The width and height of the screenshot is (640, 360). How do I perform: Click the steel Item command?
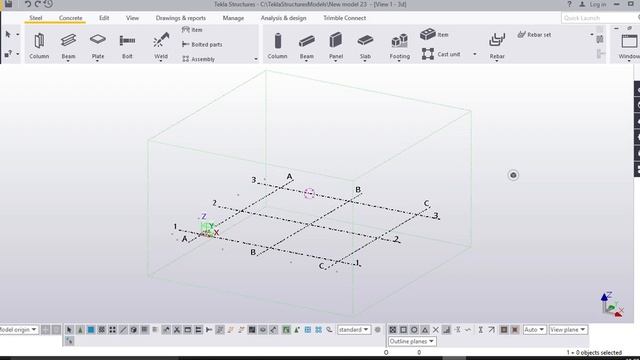[x=192, y=30]
